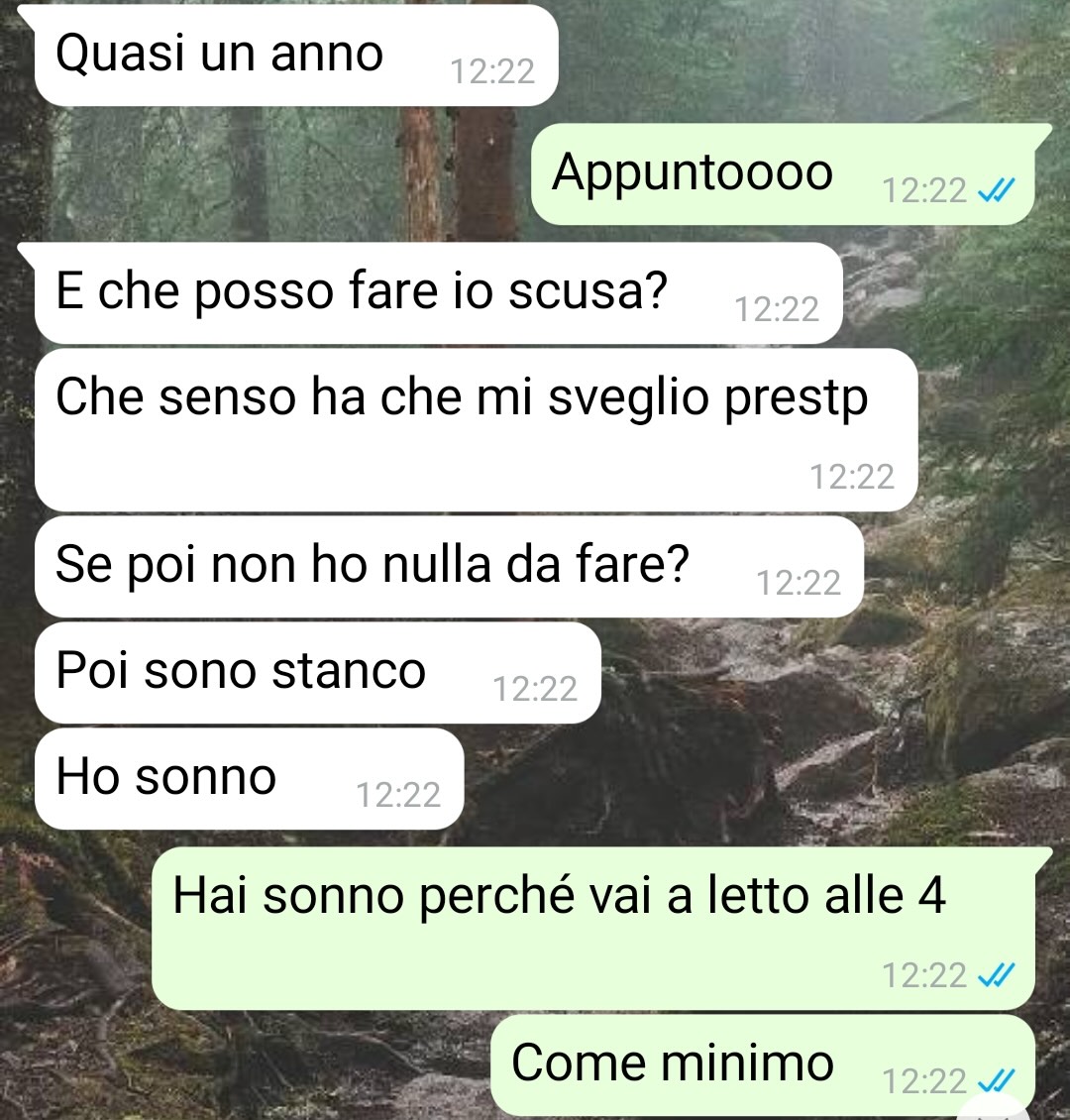This screenshot has height=1120, width=1070.
Task: Tap the timestamp beside "Ho sonno"
Action: pos(398,794)
